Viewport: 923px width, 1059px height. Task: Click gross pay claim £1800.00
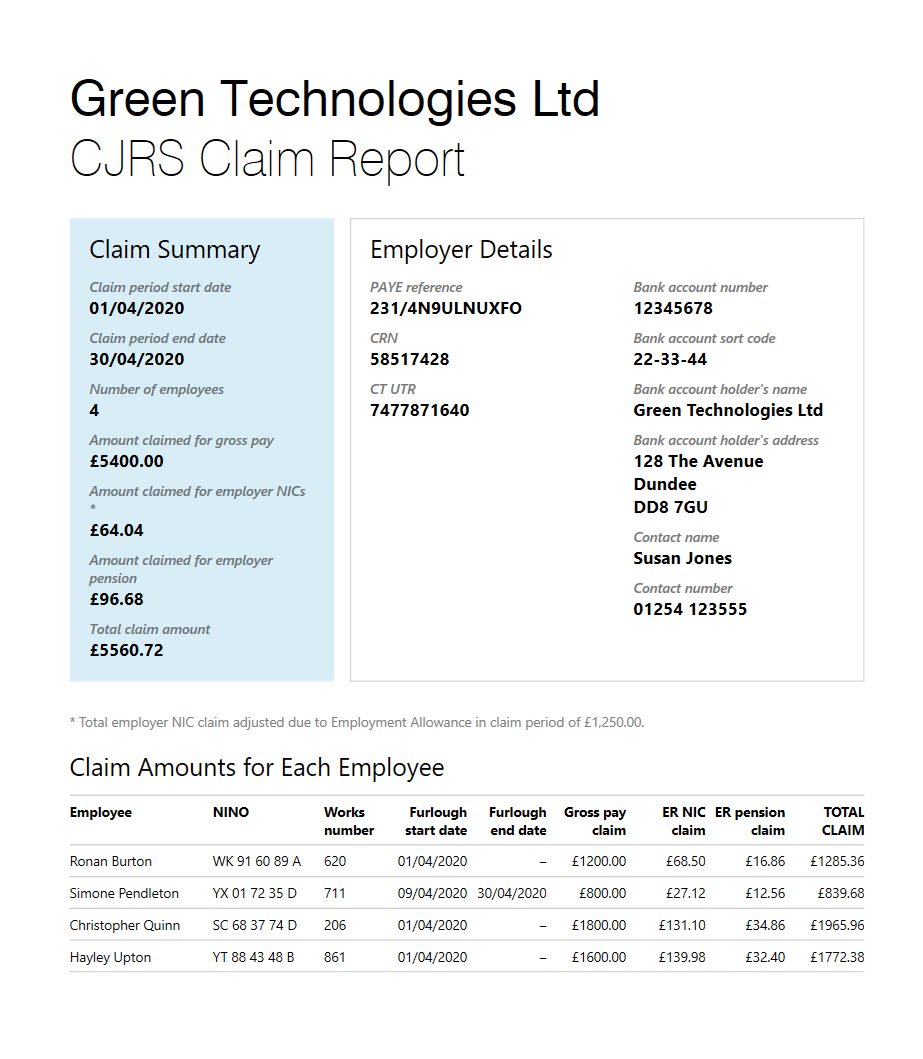pos(598,925)
